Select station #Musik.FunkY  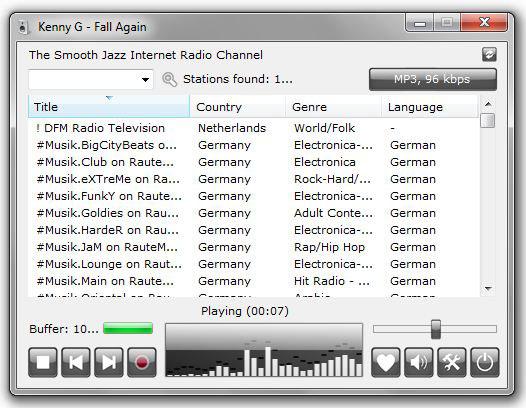tap(253, 196)
